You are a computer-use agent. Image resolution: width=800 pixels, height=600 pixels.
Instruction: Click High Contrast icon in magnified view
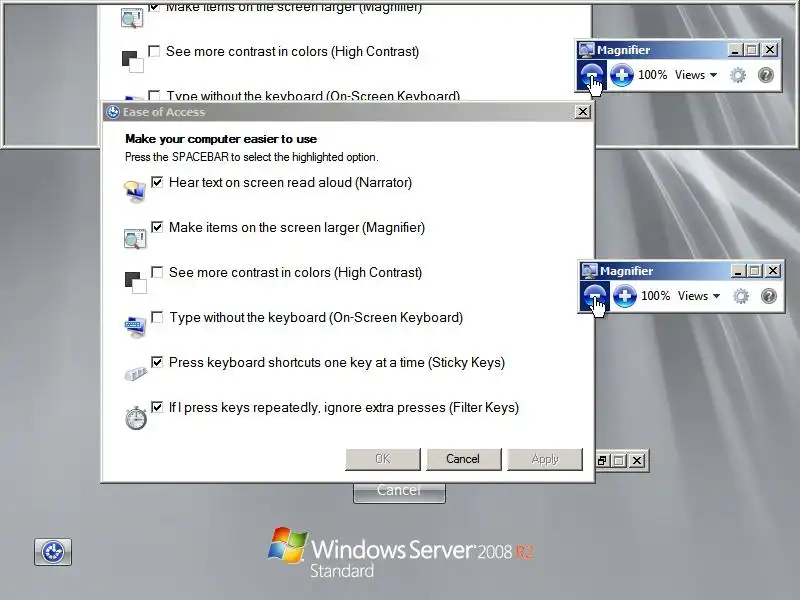click(x=133, y=62)
